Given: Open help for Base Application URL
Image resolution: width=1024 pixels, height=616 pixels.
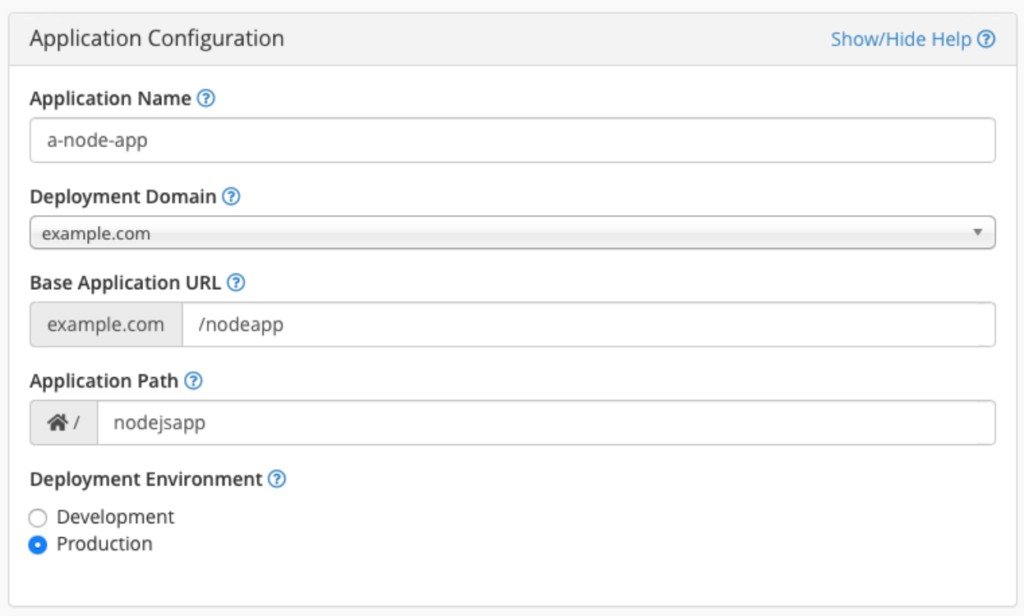Looking at the screenshot, I should [236, 283].
